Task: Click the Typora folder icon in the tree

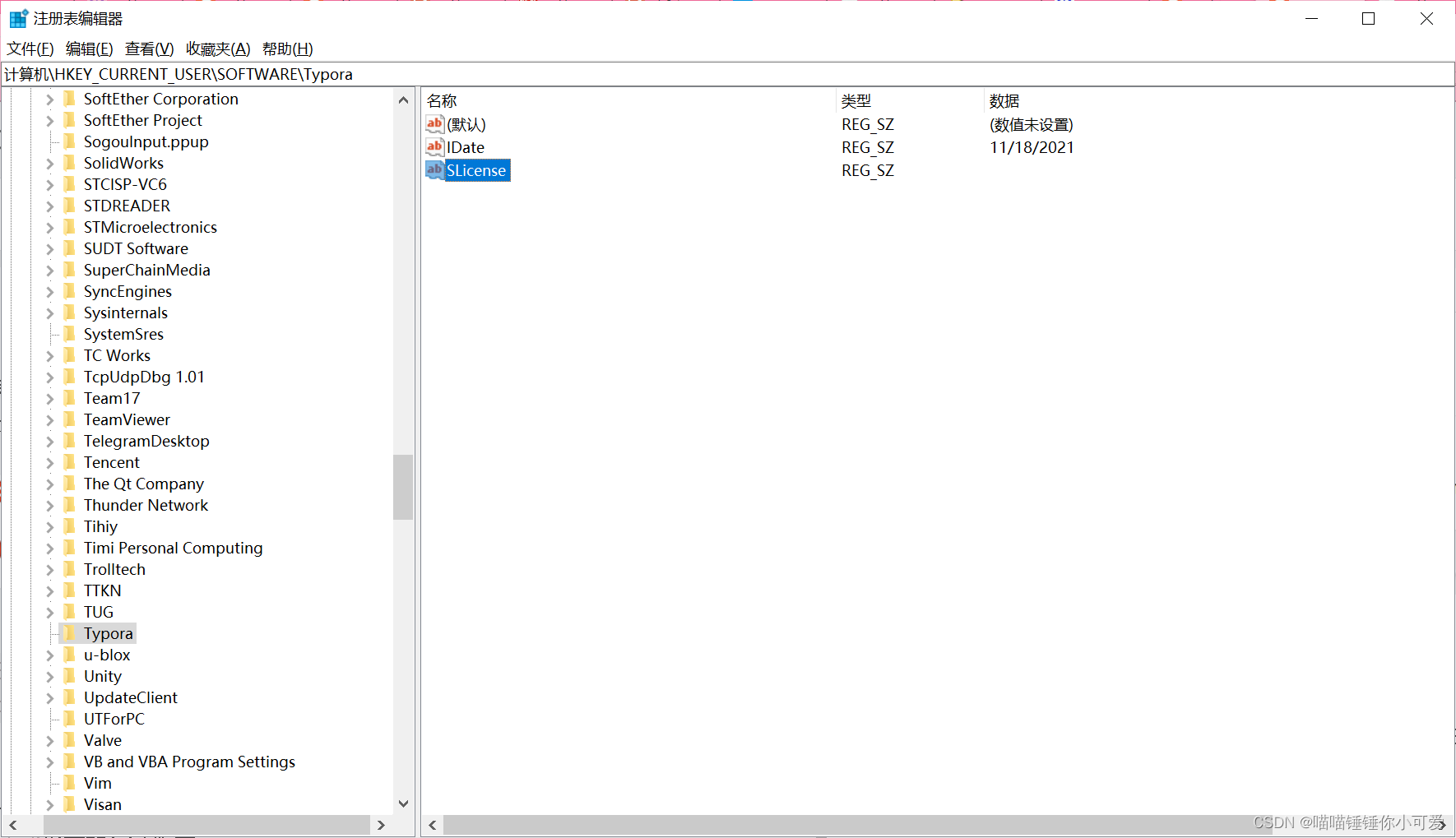Action: click(x=70, y=632)
